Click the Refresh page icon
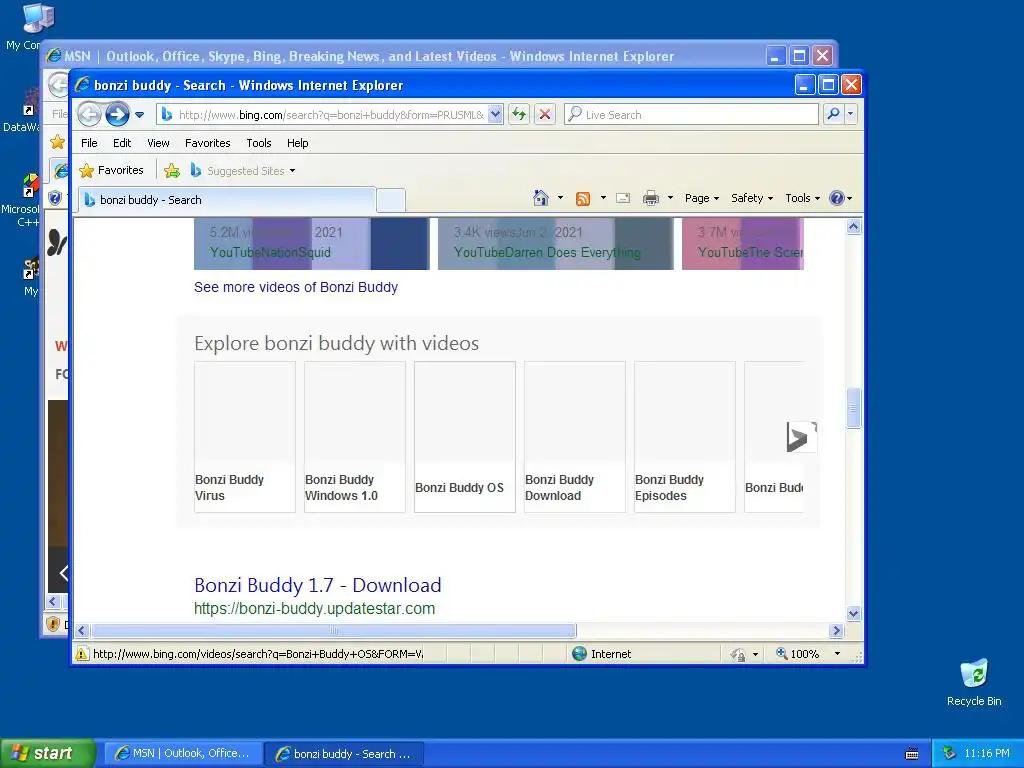Viewport: 1024px width, 768px height. click(x=519, y=114)
